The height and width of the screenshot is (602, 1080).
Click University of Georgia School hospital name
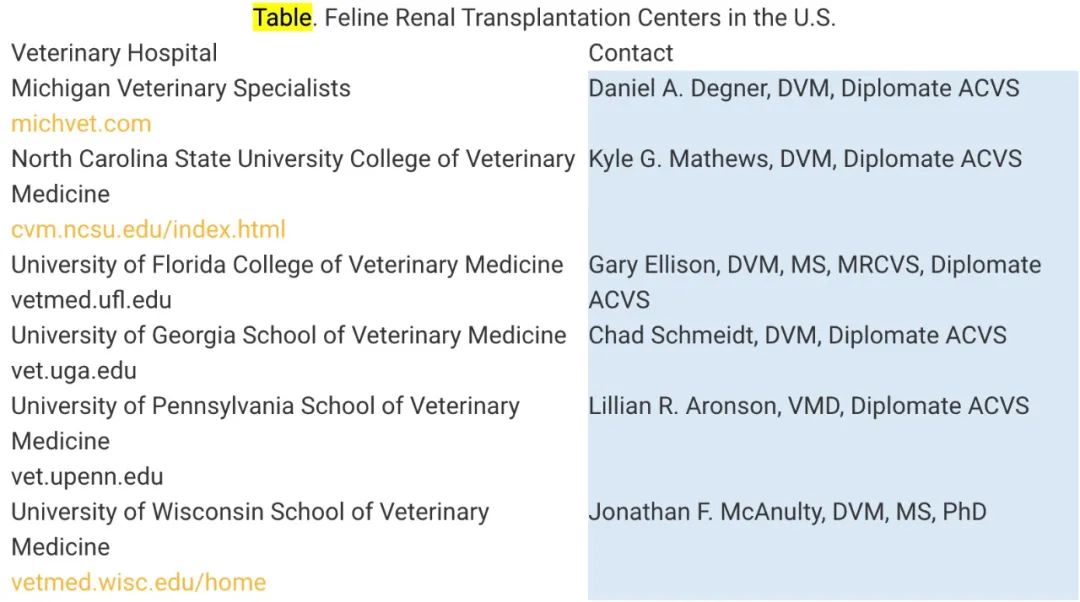tap(288, 335)
